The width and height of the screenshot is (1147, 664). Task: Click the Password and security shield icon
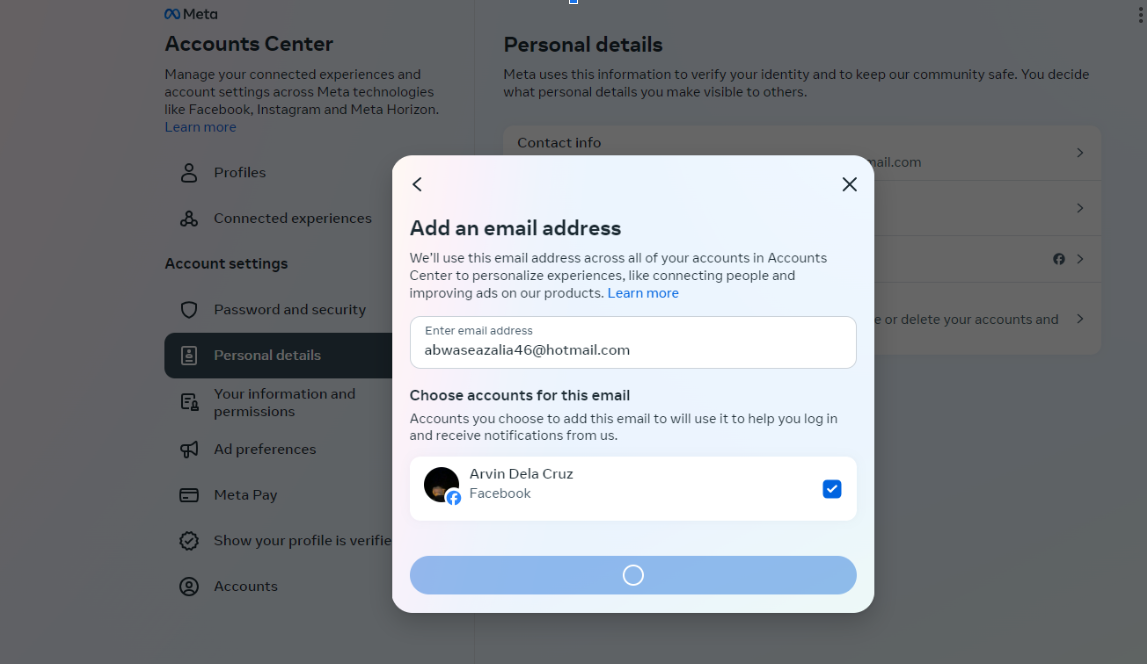189,310
